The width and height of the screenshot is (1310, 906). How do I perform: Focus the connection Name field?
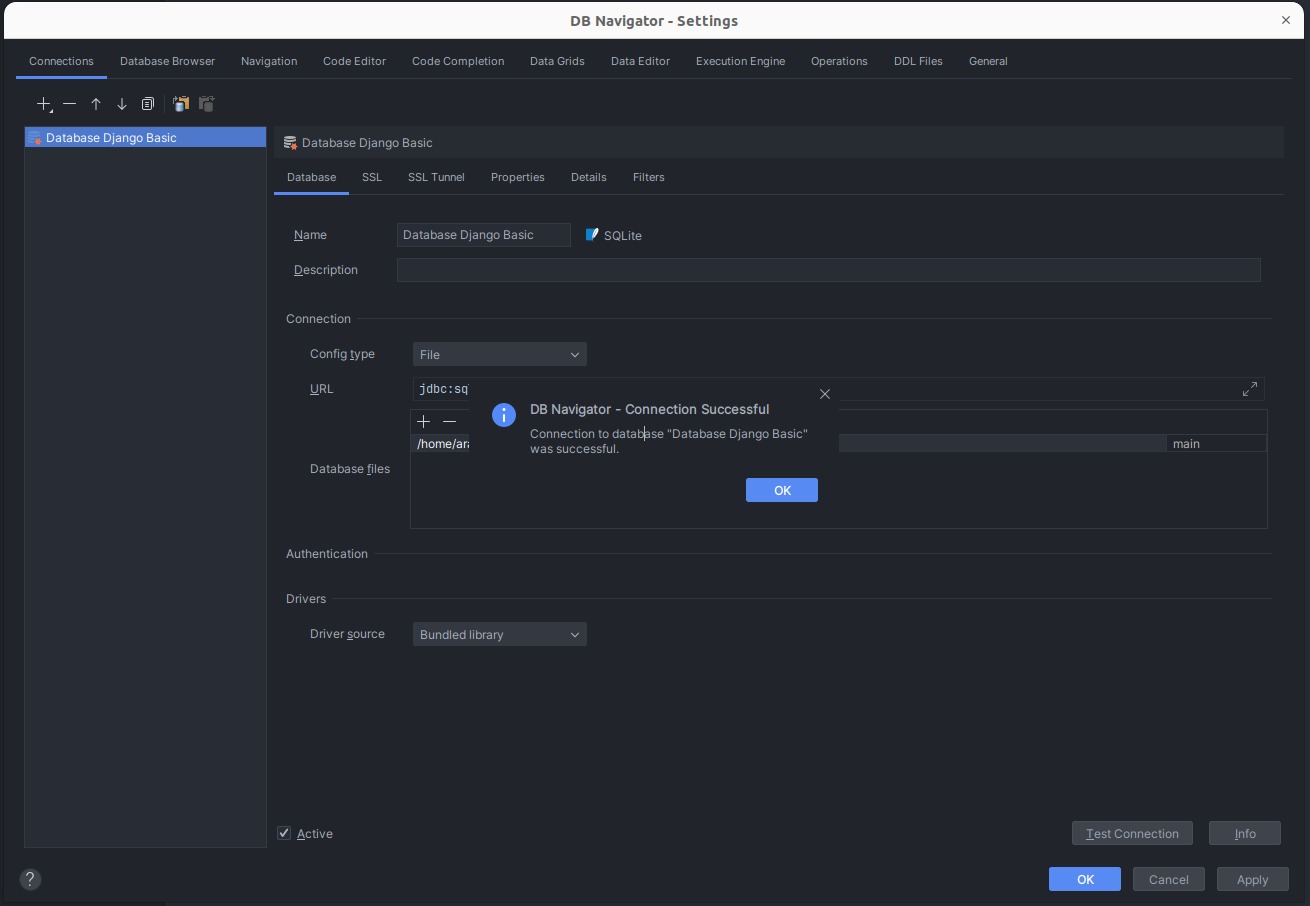tap(484, 235)
